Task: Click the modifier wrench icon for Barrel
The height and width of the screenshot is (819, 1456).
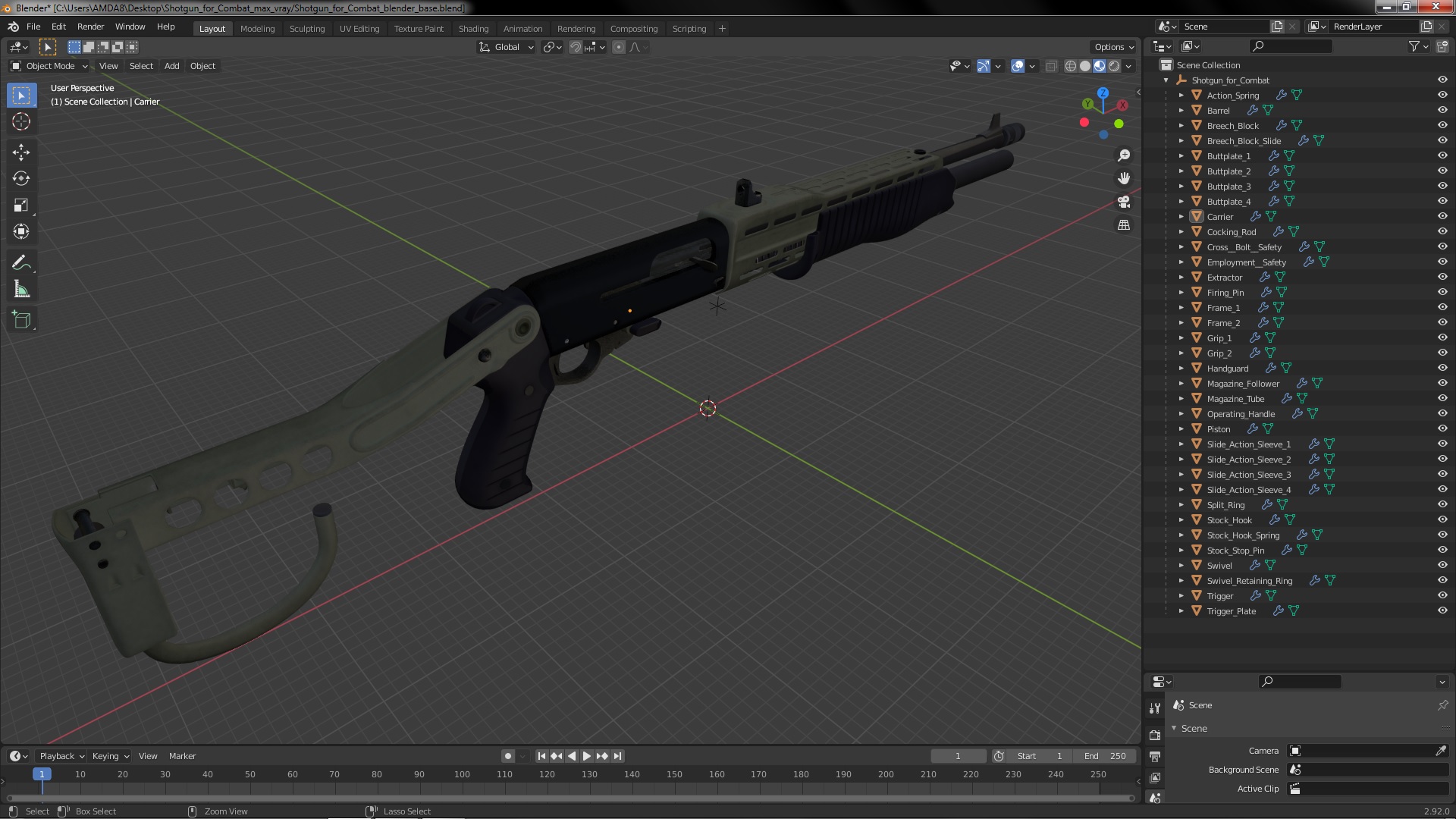Action: [x=1253, y=111]
